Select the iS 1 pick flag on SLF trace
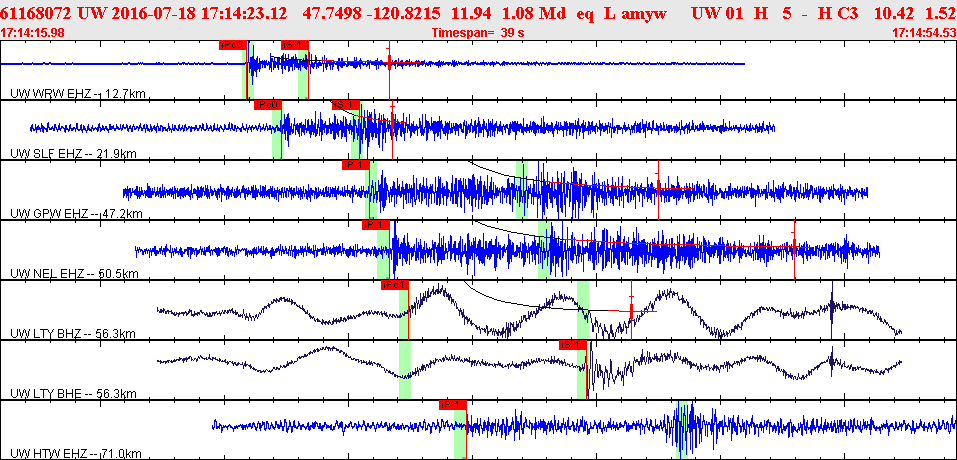The height and width of the screenshot is (460, 957). pos(345,105)
